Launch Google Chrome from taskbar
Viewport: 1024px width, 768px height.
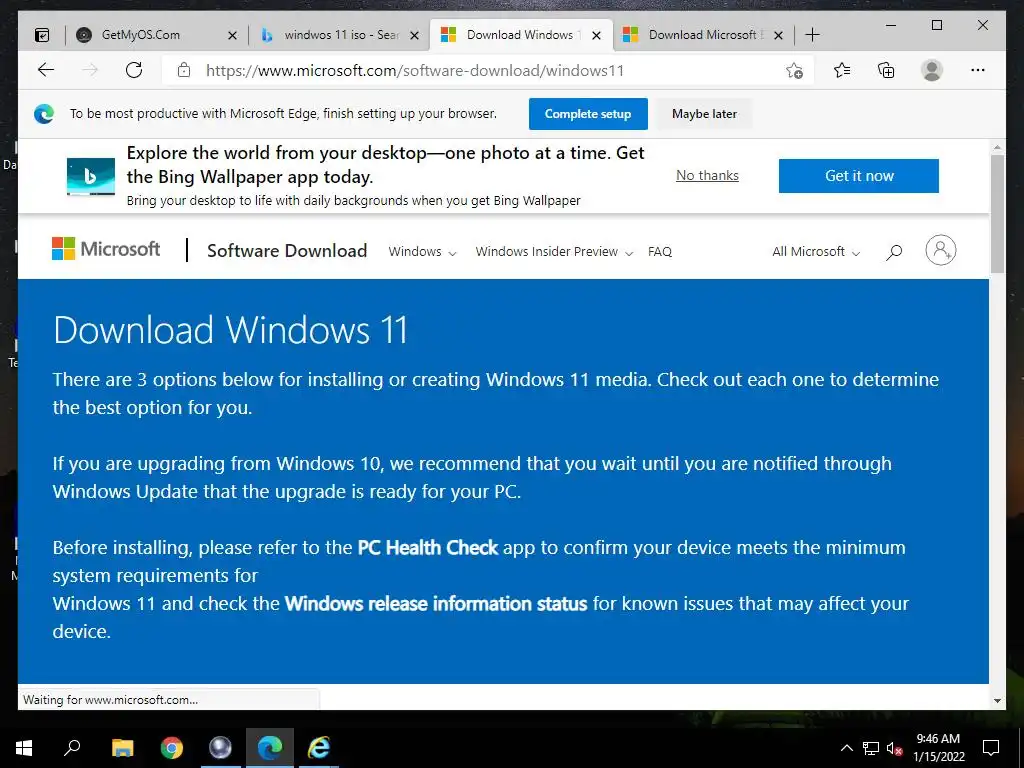click(x=172, y=748)
